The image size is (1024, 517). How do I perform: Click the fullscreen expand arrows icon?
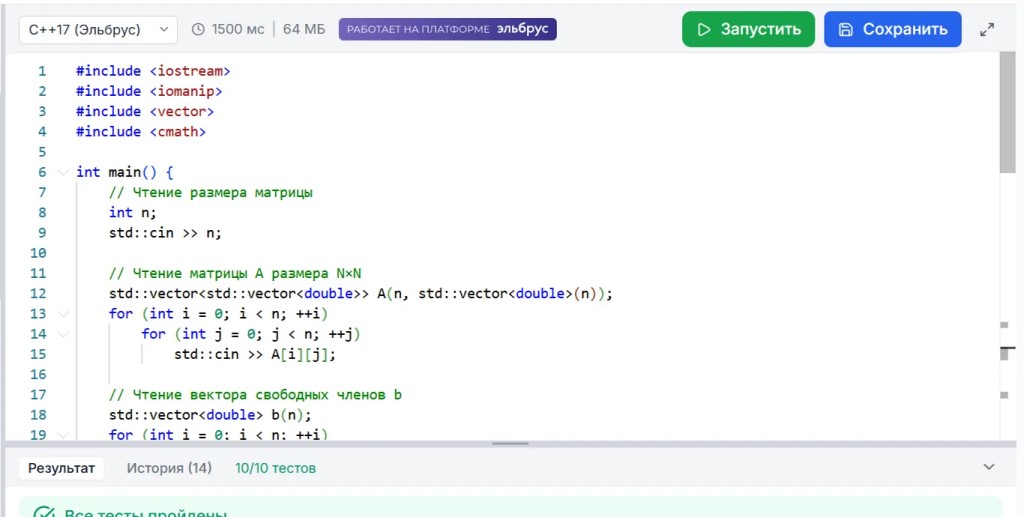(x=987, y=29)
